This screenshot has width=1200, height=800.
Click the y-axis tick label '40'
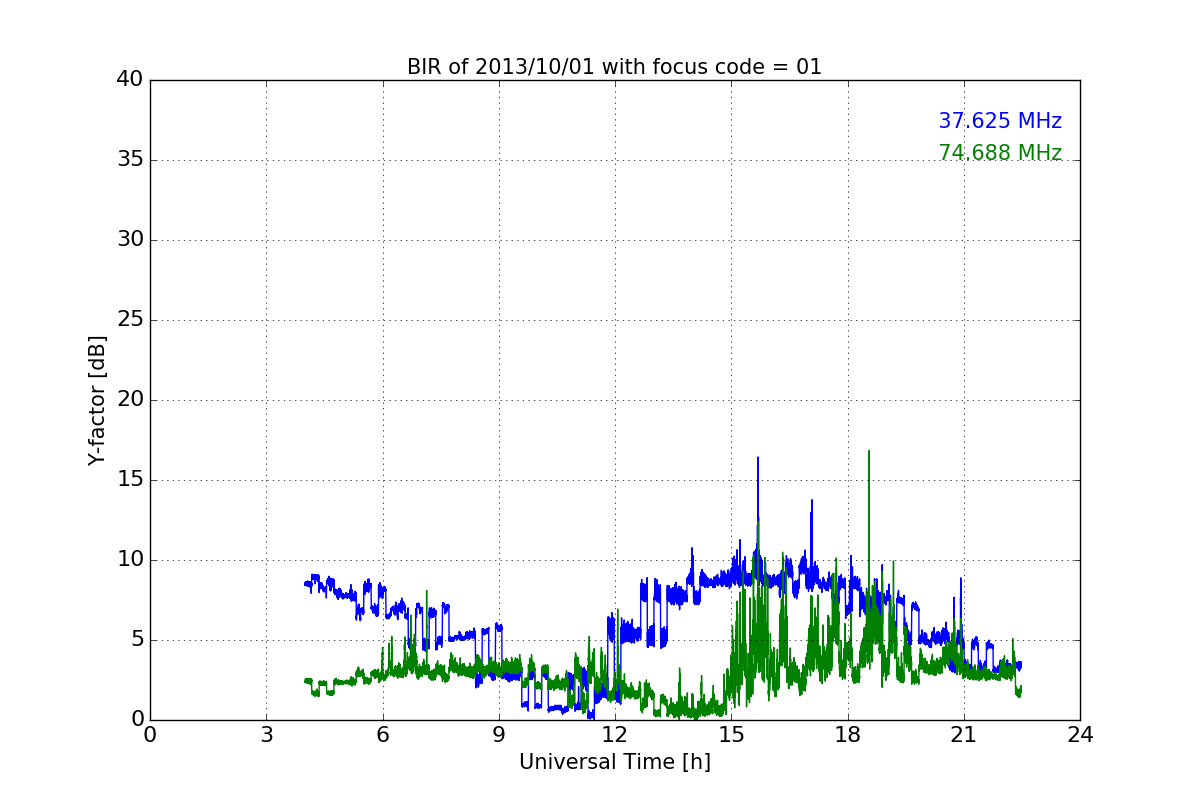coord(130,80)
